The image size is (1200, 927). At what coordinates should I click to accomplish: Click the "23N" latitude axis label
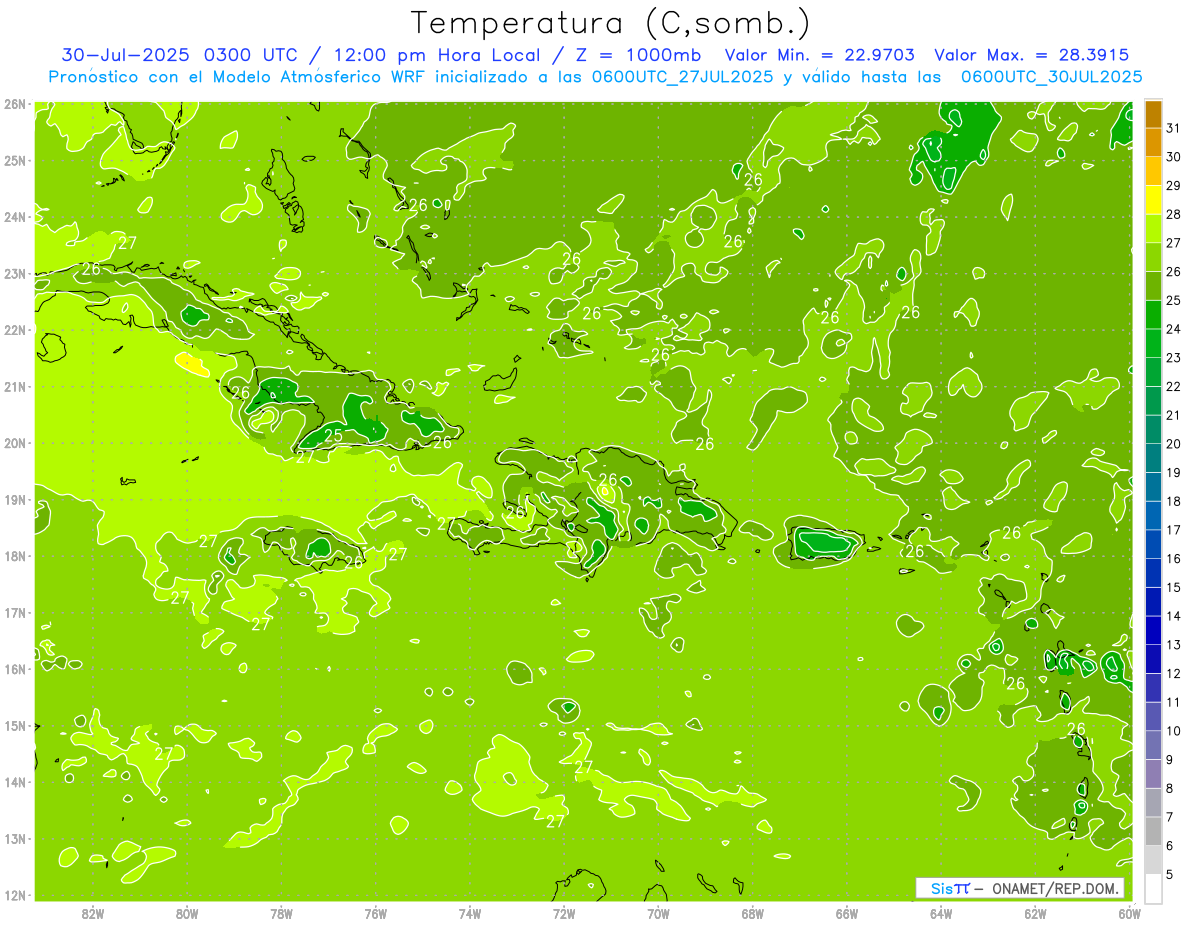14,273
